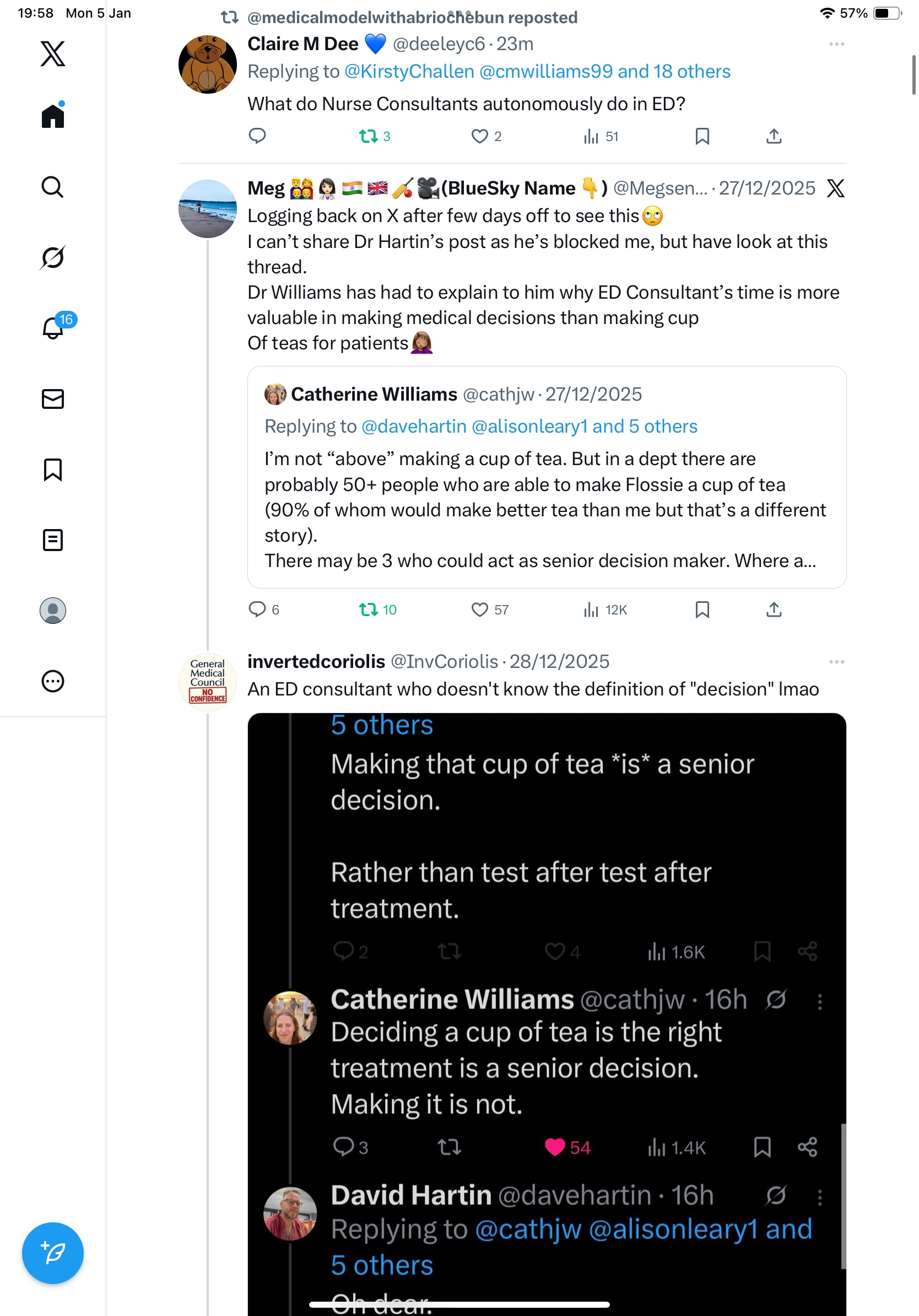Reply to Meg's post with 6 replies
This screenshot has width=919, height=1316.
257,610
